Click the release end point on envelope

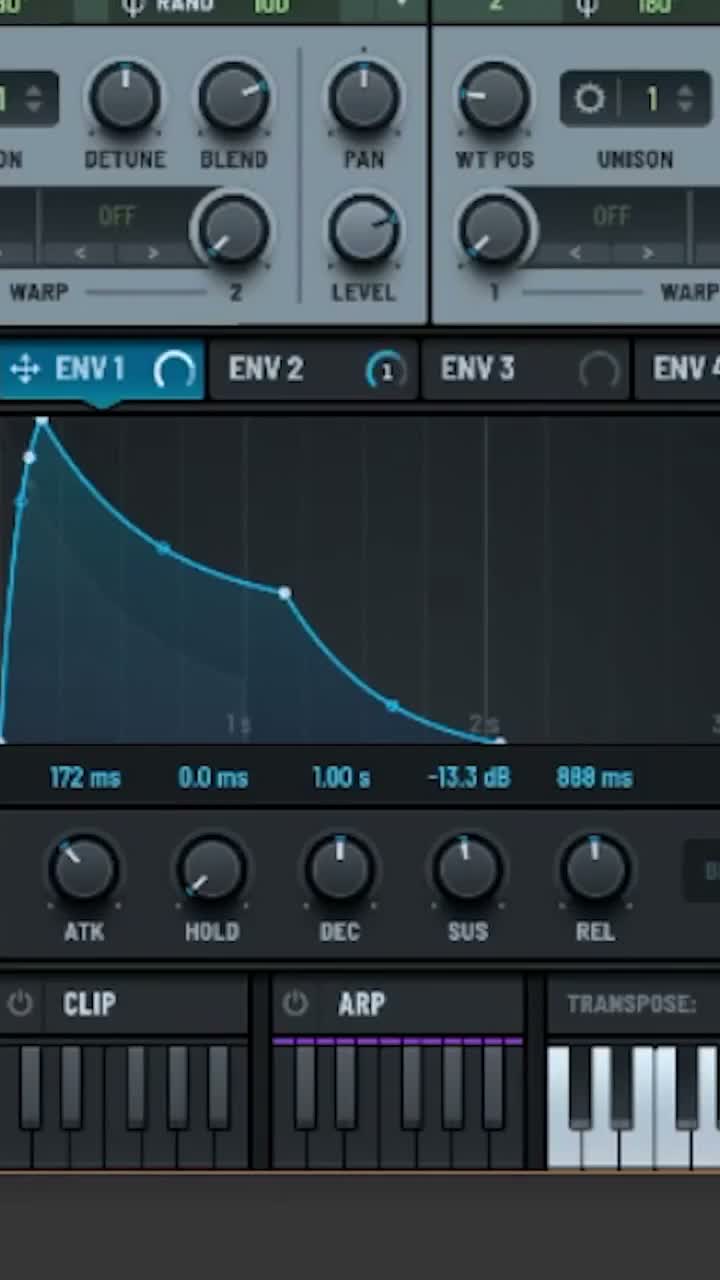coord(499,741)
